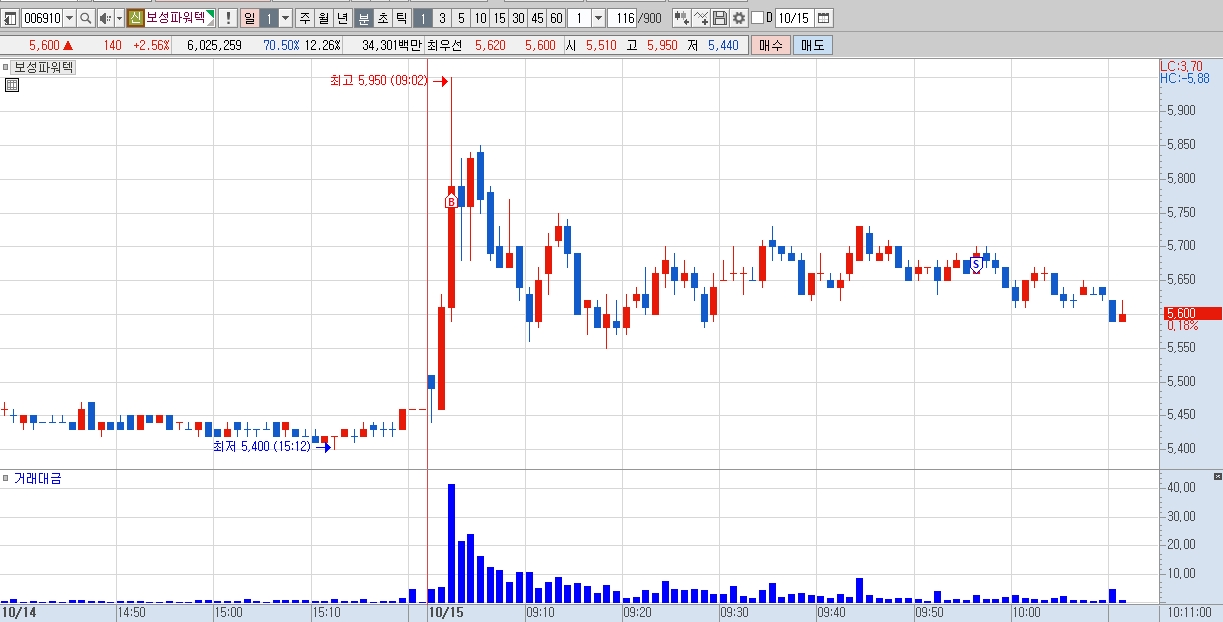This screenshot has height=622, width=1223.
Task: Switch chart to 틱 (tick) mode
Action: (x=400, y=18)
